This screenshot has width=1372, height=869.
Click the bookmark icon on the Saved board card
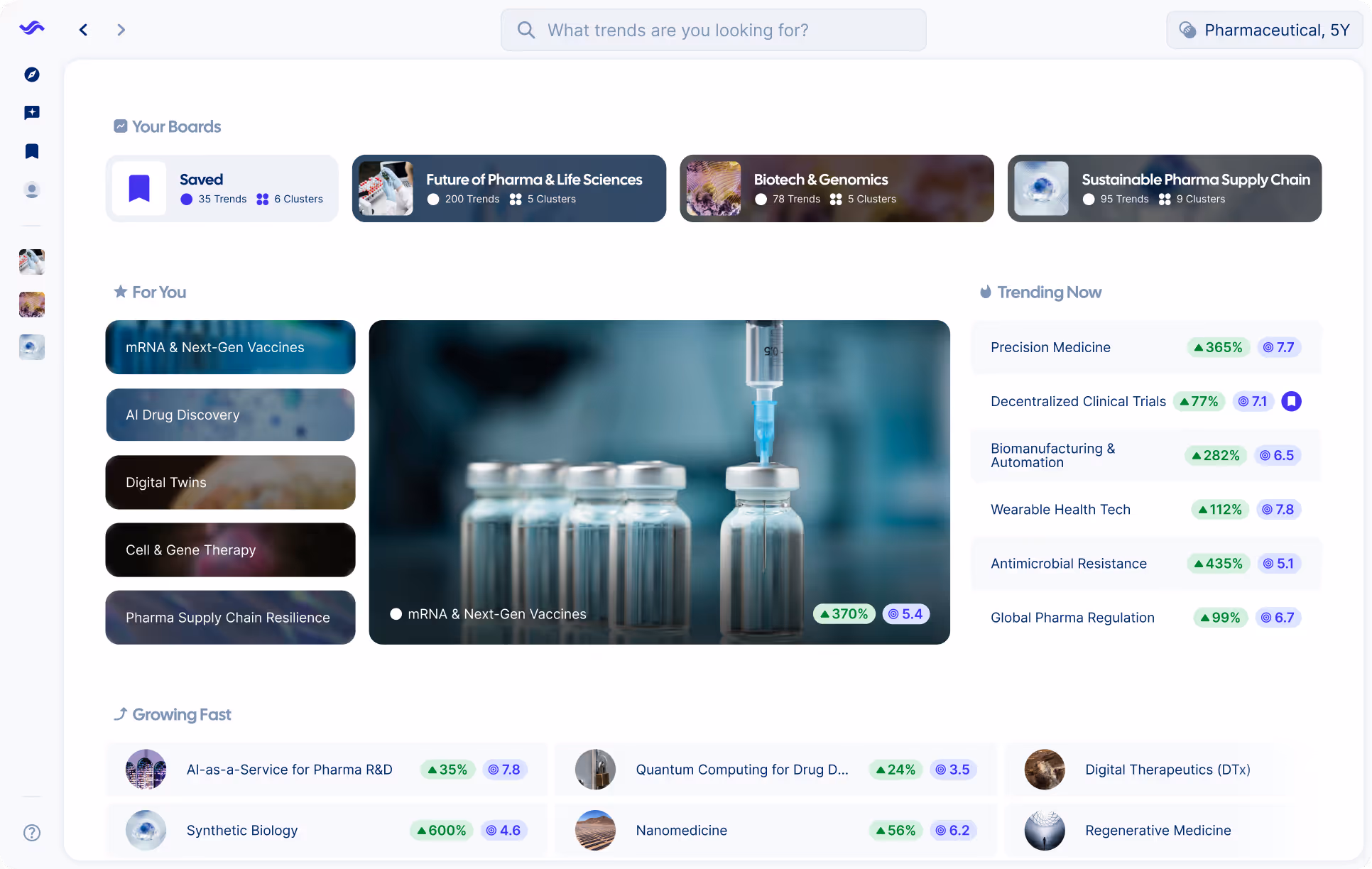[x=139, y=187]
